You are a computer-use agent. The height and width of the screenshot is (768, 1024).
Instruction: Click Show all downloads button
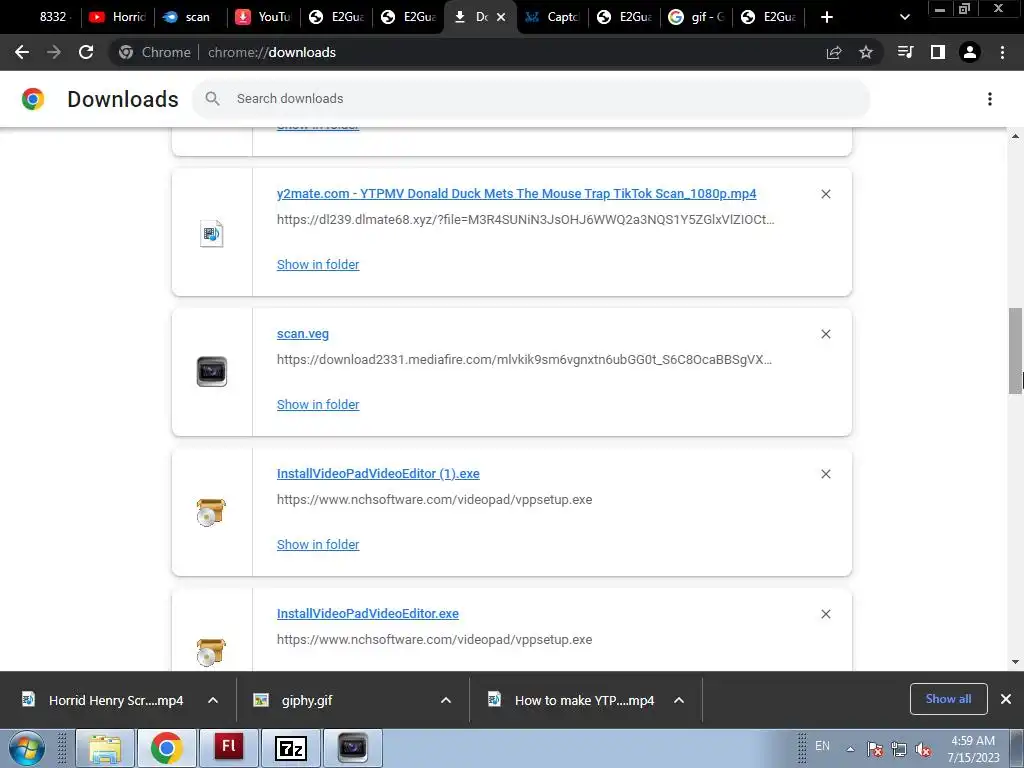pyautogui.click(x=948, y=699)
